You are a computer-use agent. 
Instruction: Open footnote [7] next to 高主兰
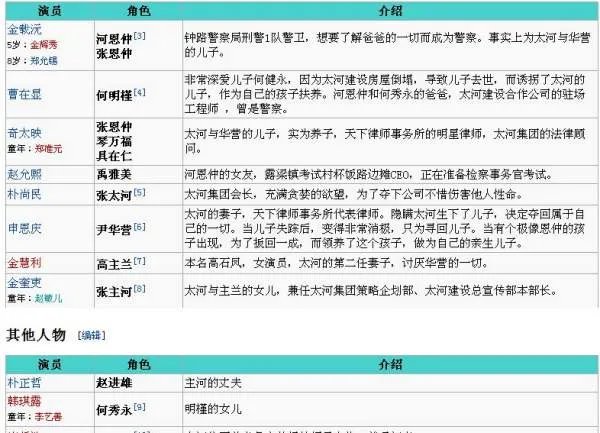(139, 261)
